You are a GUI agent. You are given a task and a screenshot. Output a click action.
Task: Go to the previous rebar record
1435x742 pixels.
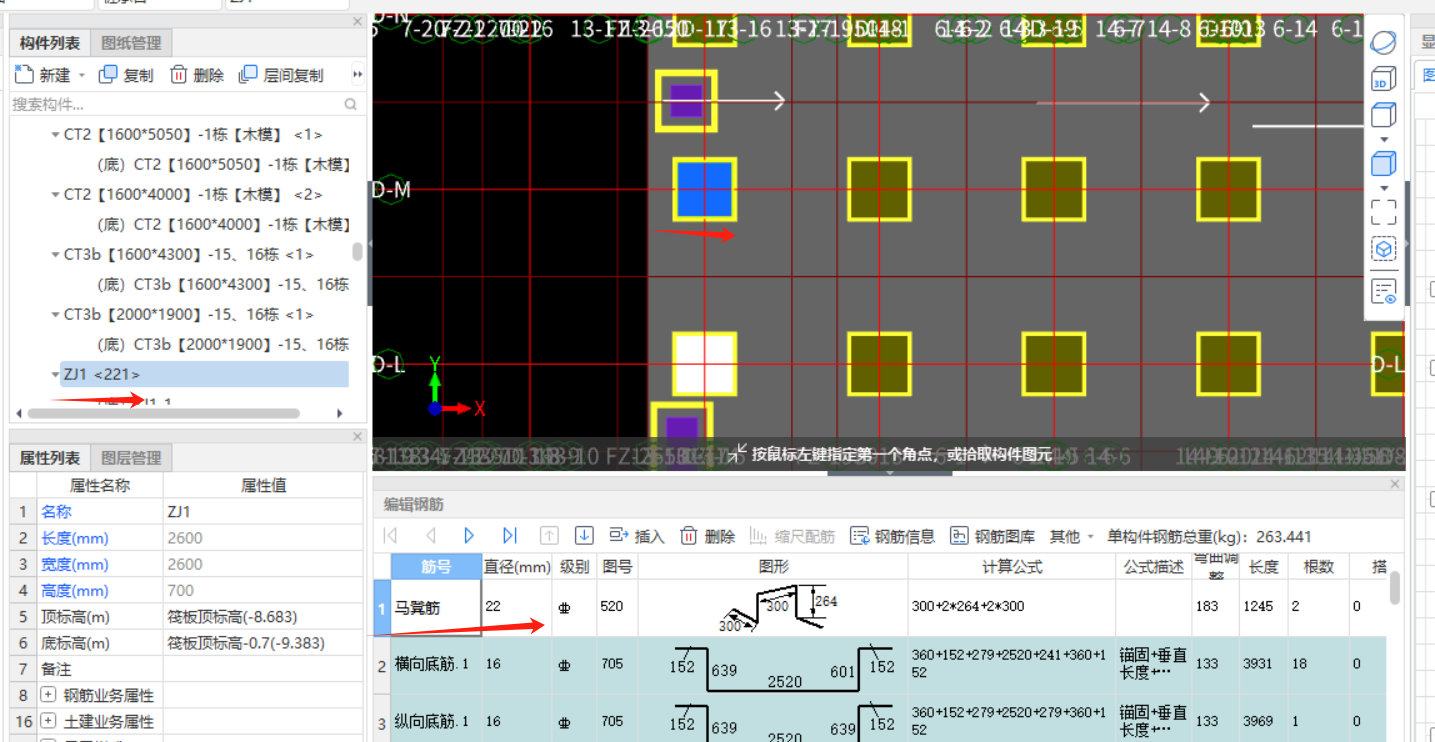point(431,536)
